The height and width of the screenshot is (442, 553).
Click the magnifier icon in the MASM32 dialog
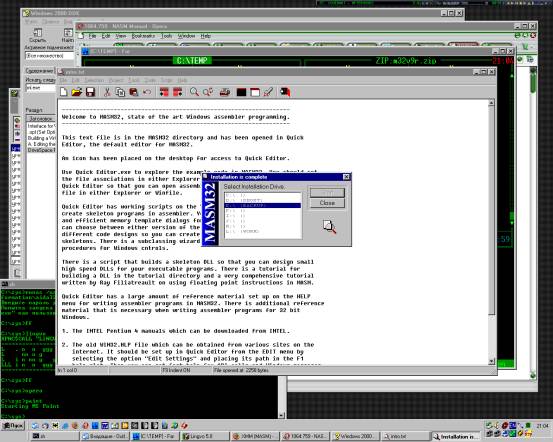(x=329, y=226)
